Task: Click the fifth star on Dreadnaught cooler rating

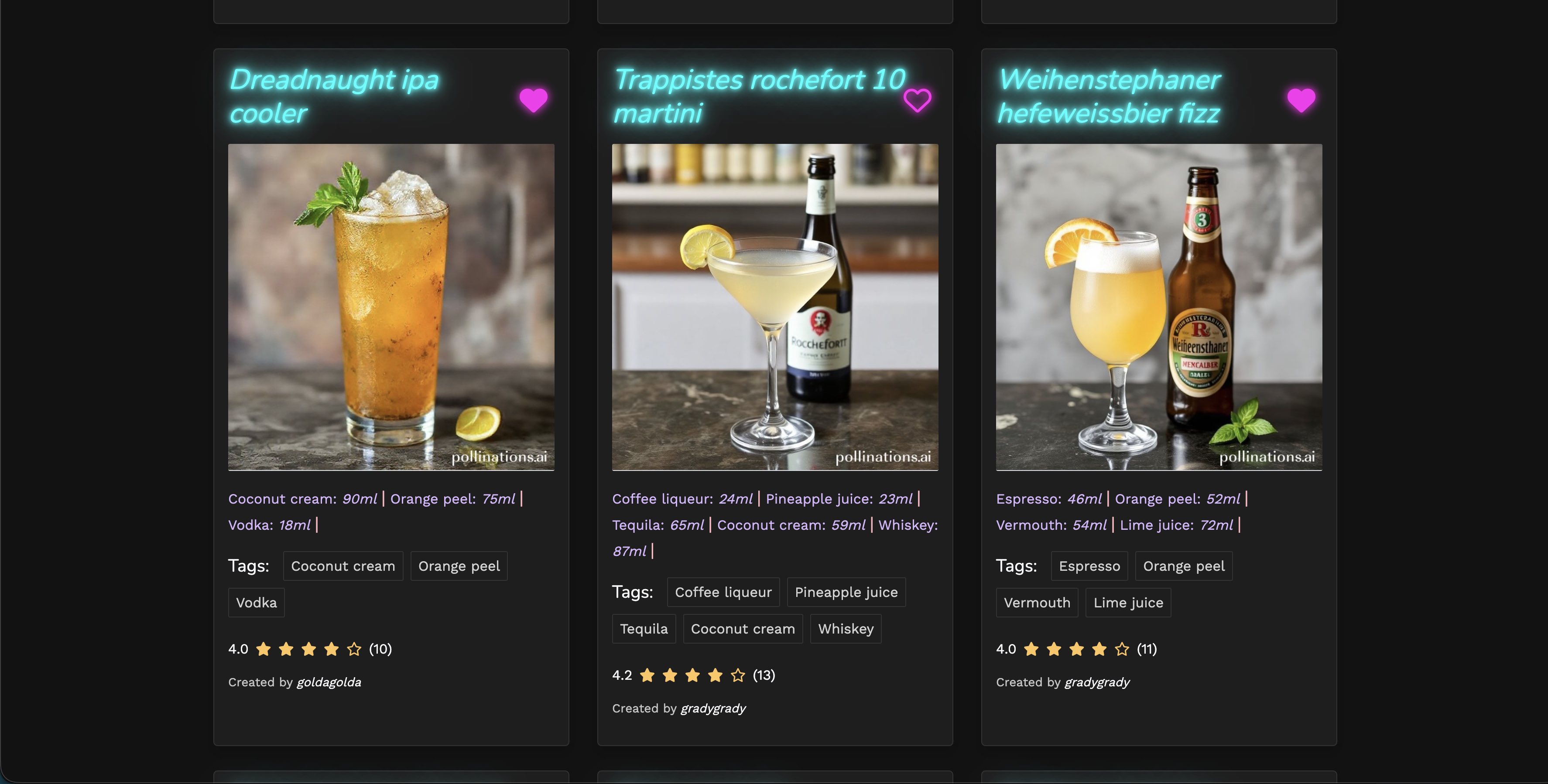Action: pyautogui.click(x=354, y=649)
